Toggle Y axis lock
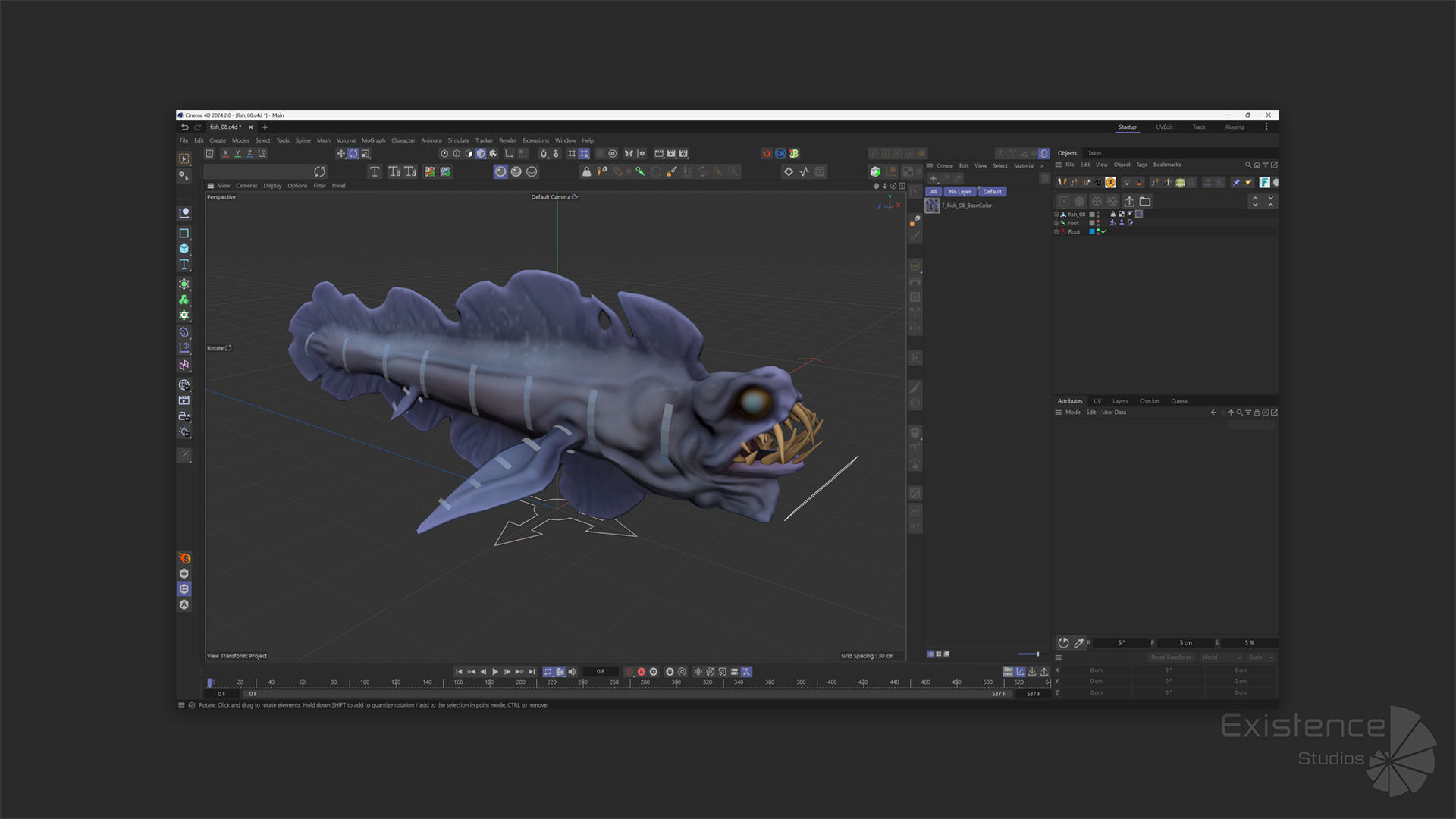 pos(237,153)
